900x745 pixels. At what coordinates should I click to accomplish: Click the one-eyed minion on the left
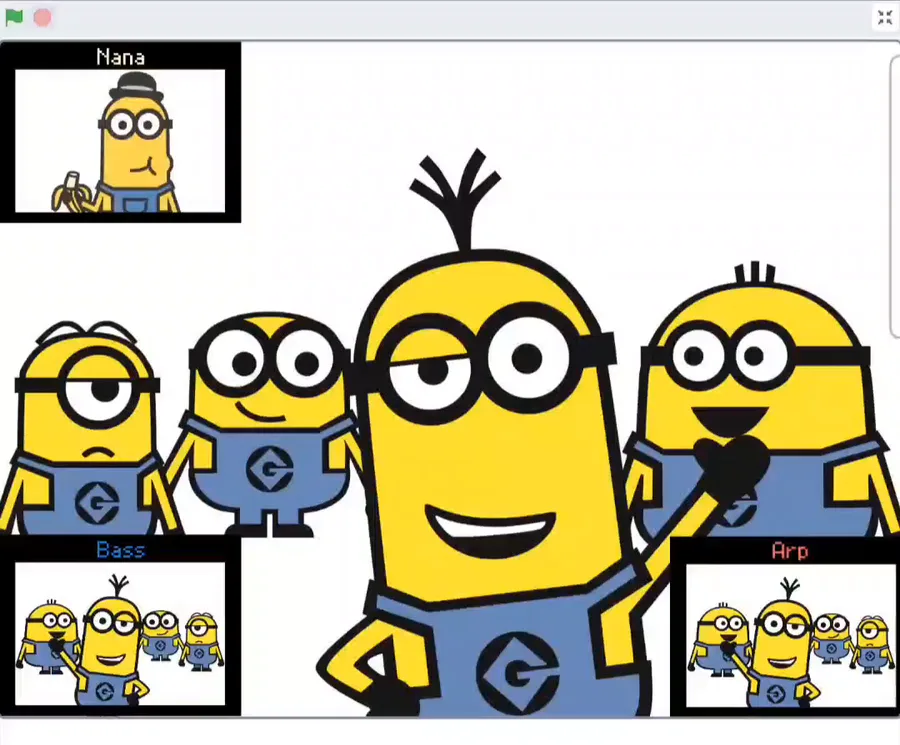tap(86, 429)
